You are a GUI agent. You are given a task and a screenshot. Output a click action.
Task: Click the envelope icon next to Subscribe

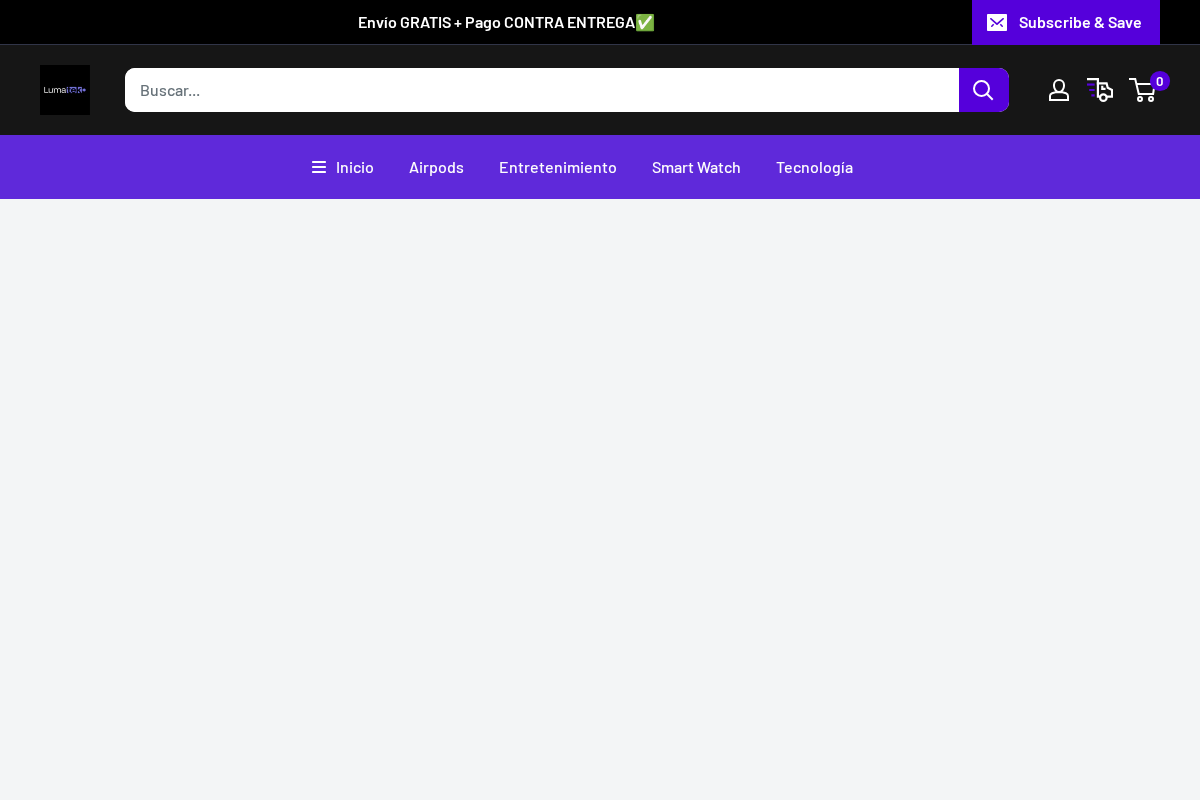[x=997, y=22]
